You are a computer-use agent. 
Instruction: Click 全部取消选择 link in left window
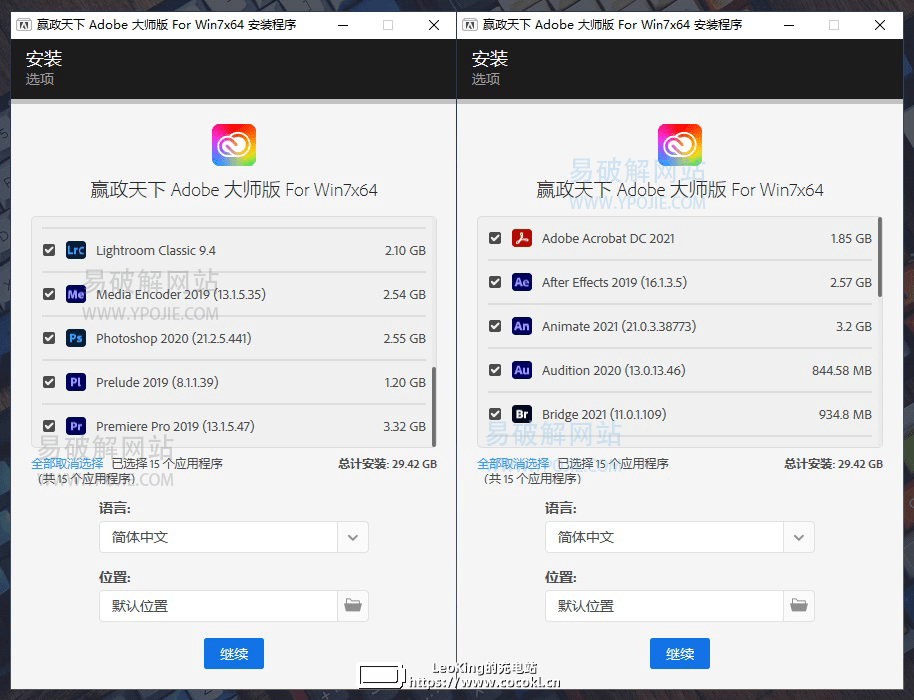click(x=67, y=463)
